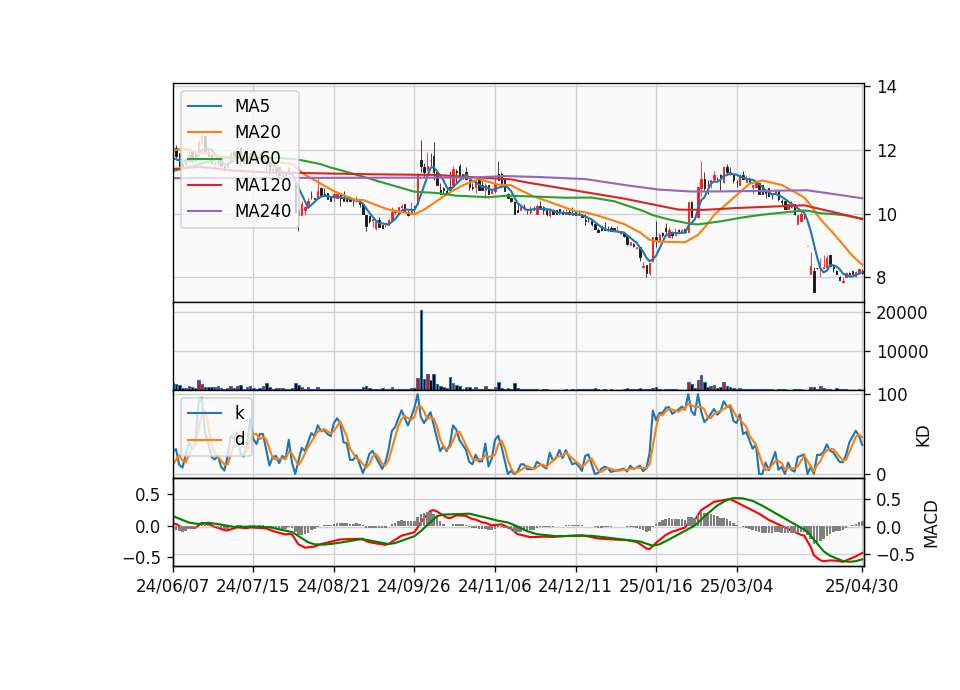Click the volume axis value 20000
The image size is (960, 690).
click(x=902, y=313)
